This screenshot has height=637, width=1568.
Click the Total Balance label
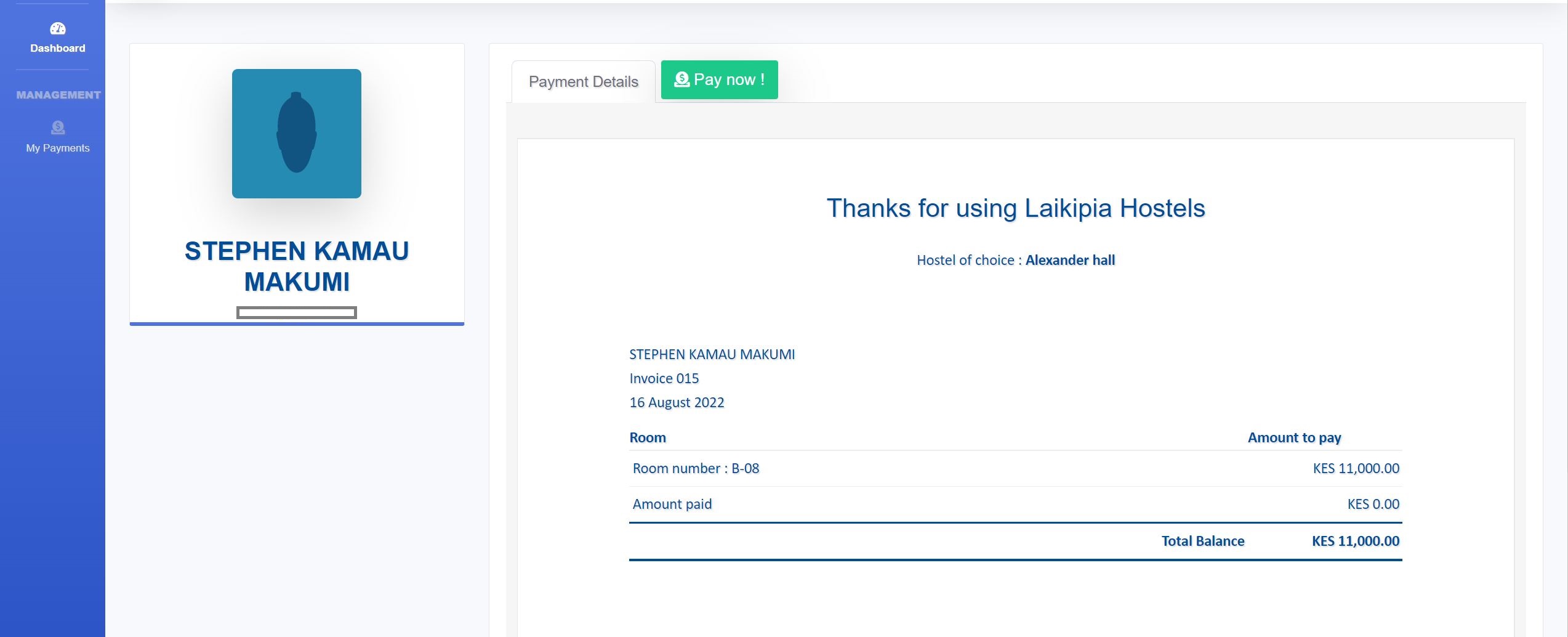(1203, 541)
